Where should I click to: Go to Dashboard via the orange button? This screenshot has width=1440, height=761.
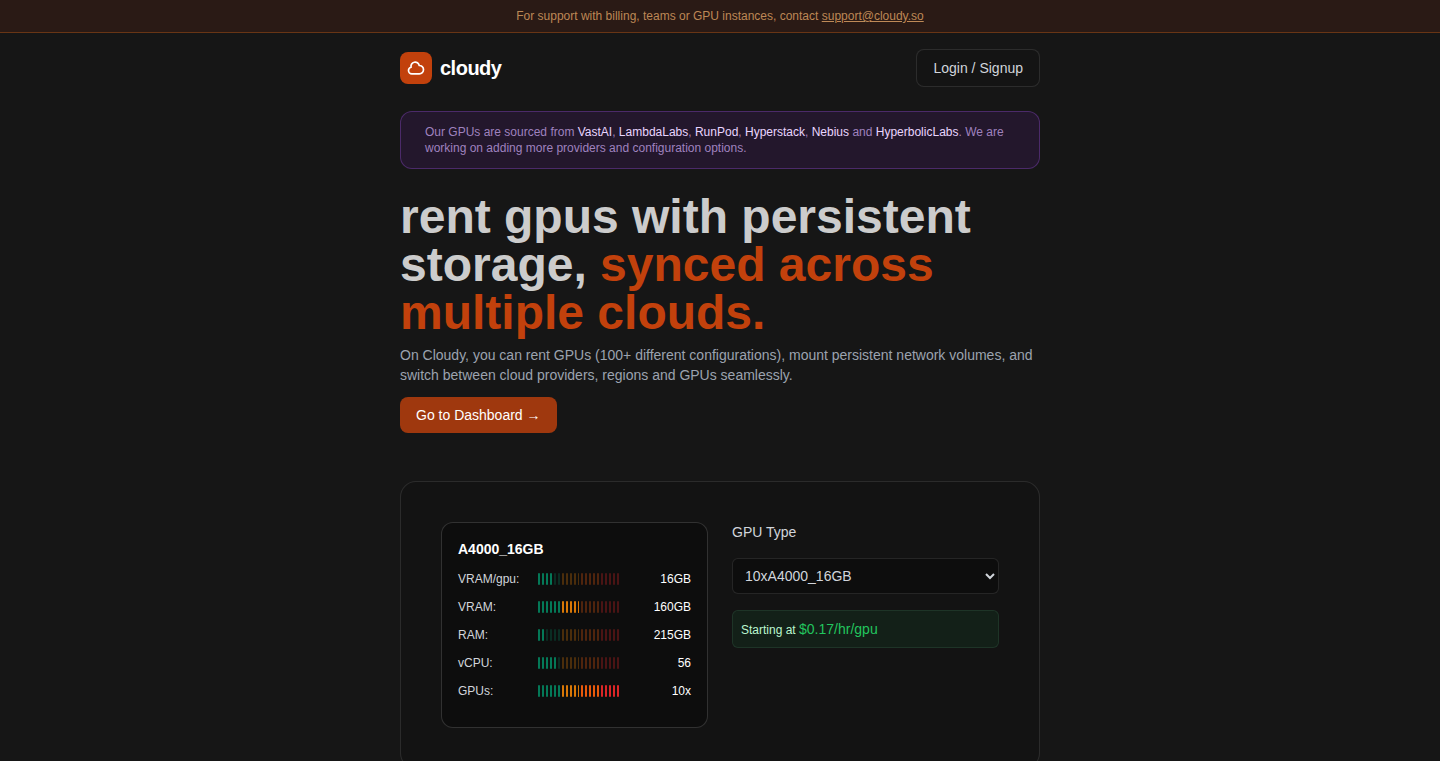(478, 415)
